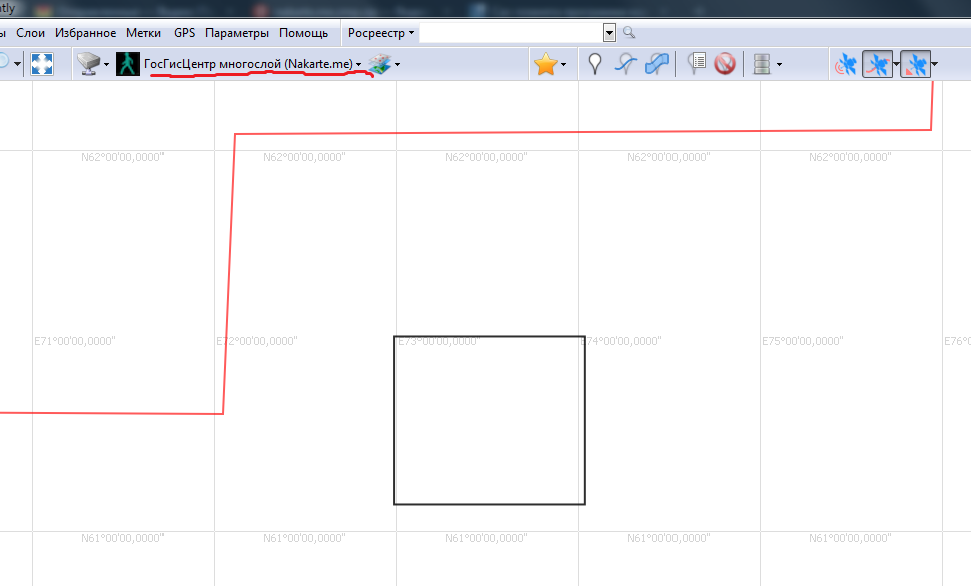Open favorites with the star icon

[x=545, y=64]
